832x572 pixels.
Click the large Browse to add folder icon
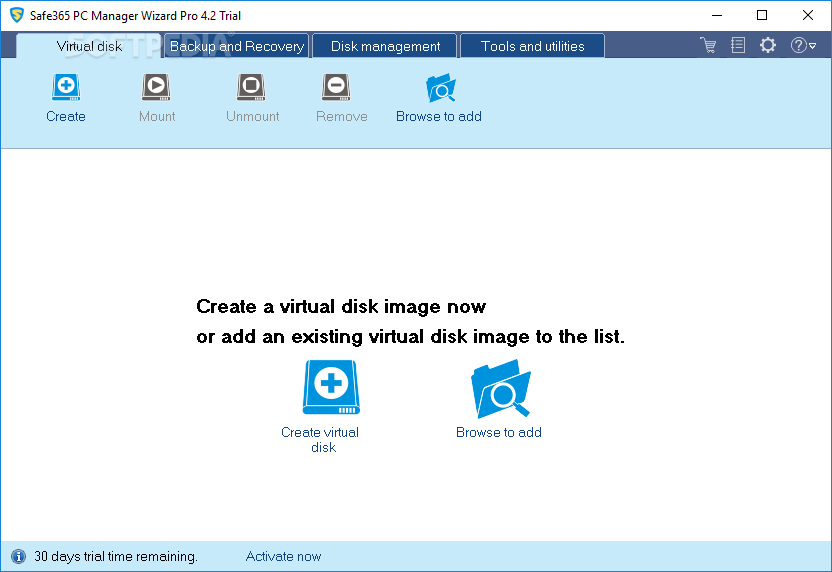501,389
